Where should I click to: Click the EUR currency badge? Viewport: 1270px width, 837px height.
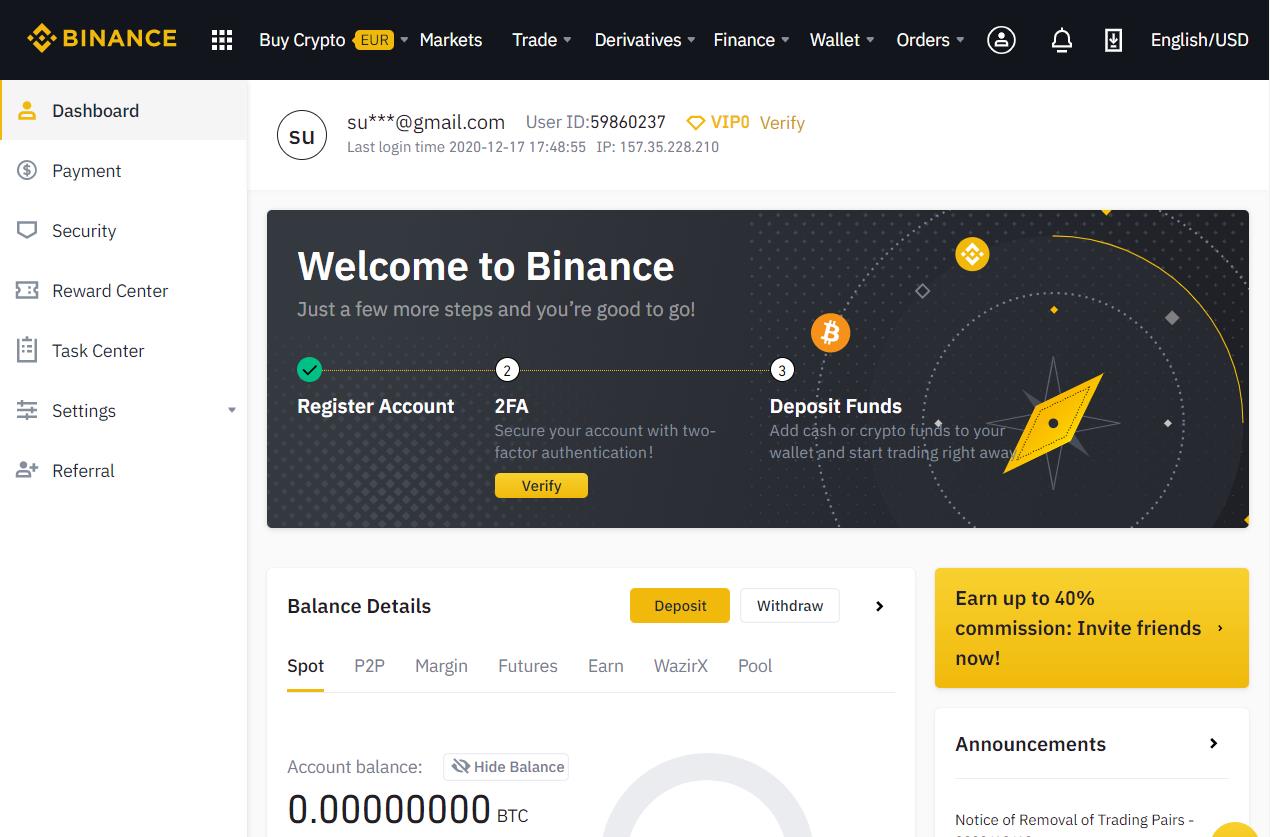click(x=375, y=40)
